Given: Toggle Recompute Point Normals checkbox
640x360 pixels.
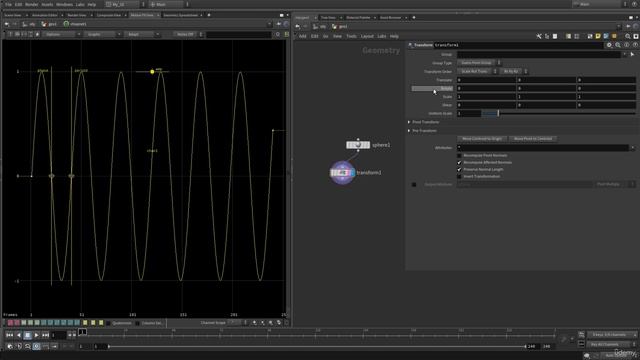Looking at the screenshot, I should pyautogui.click(x=459, y=156).
